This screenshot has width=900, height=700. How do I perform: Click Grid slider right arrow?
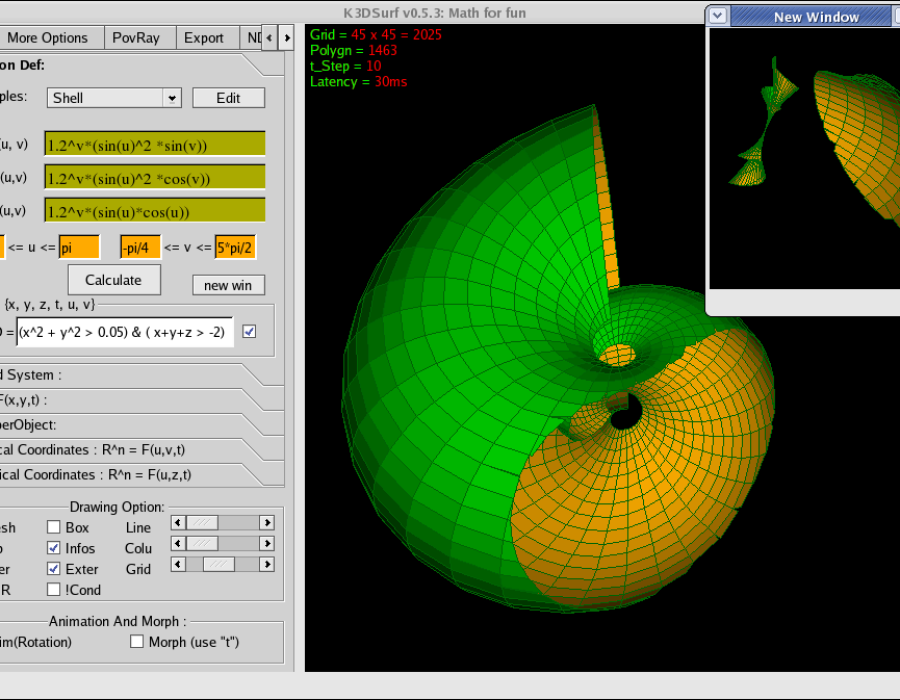(x=267, y=565)
